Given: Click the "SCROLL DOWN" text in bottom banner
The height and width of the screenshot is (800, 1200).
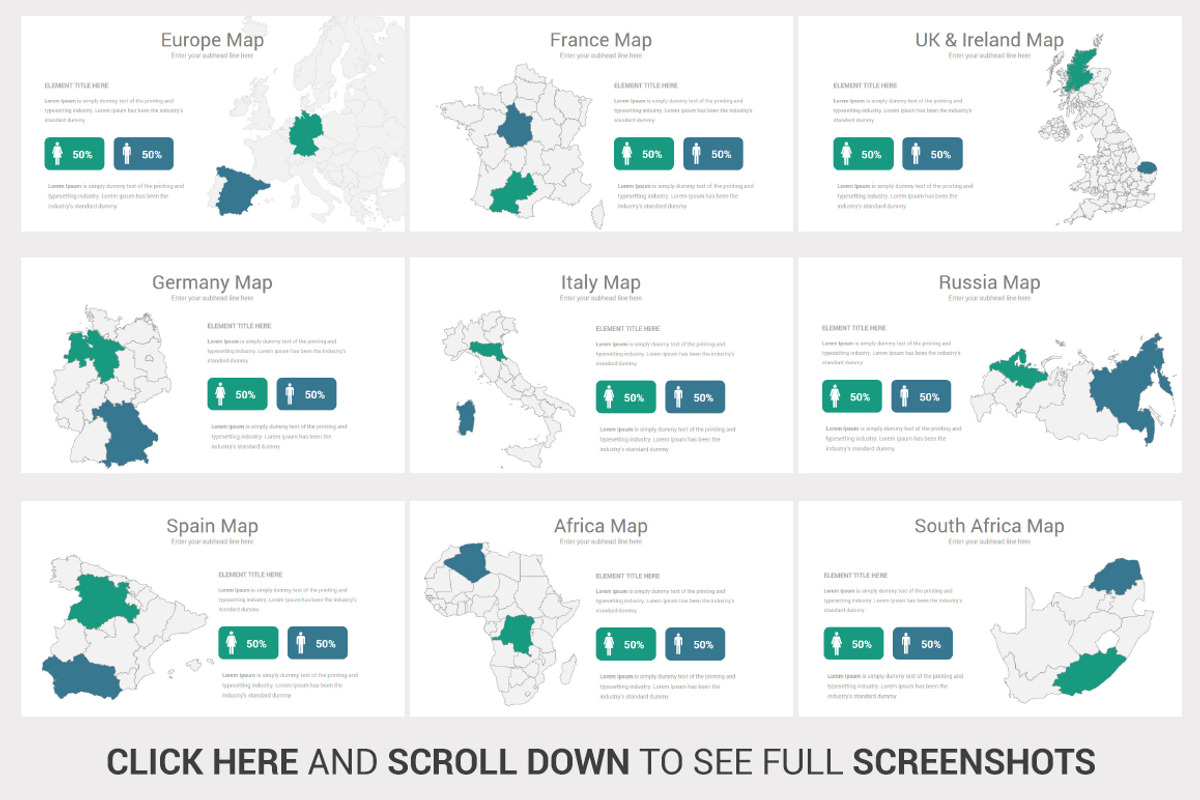Looking at the screenshot, I should click(508, 762).
